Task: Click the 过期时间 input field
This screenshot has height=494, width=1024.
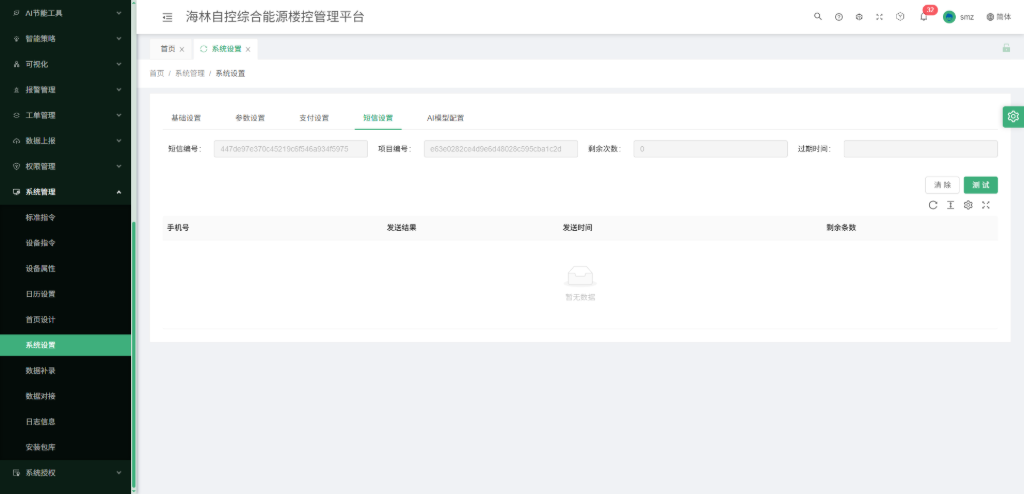Action: 921,149
